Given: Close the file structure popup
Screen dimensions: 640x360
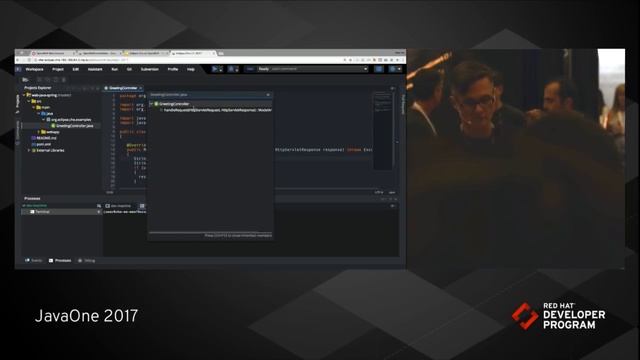Looking at the screenshot, I should tap(268, 95).
